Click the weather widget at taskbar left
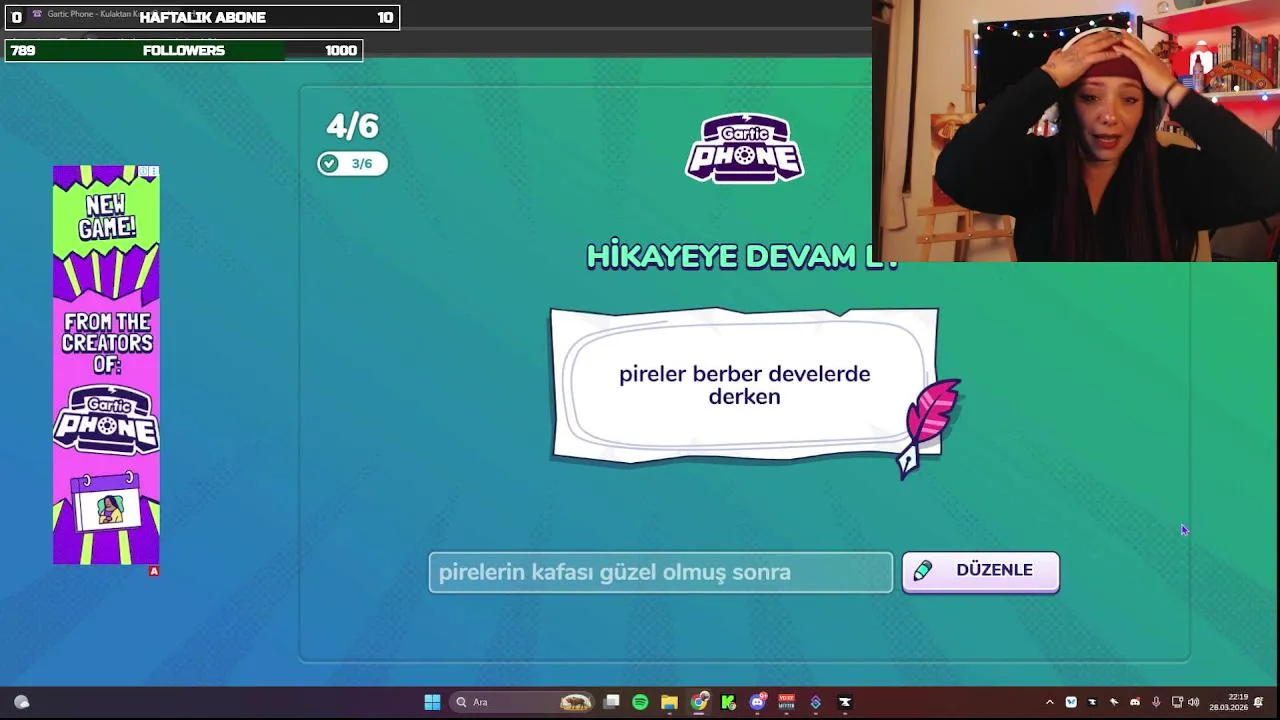The width and height of the screenshot is (1280, 720). [x=22, y=702]
